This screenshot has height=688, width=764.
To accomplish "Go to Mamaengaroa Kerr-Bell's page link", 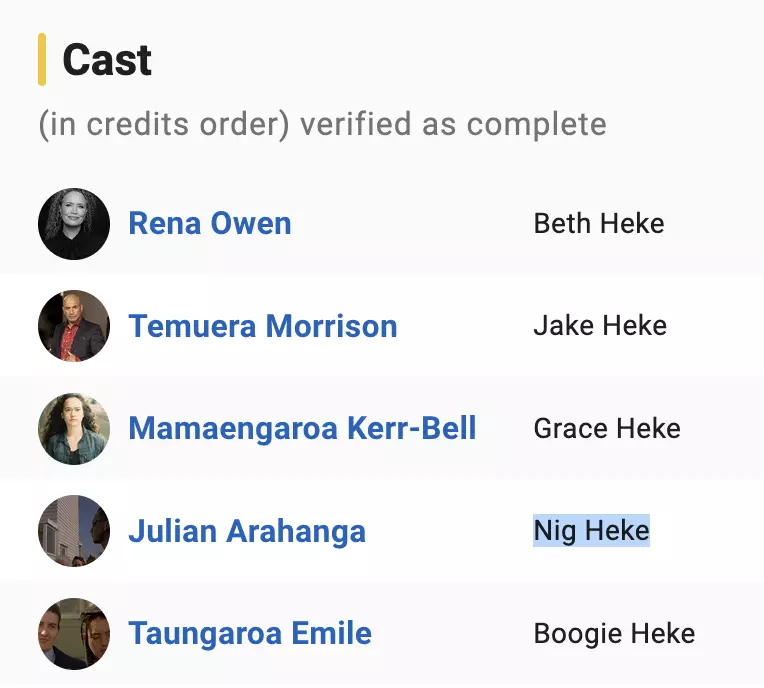I will pos(302,429).
